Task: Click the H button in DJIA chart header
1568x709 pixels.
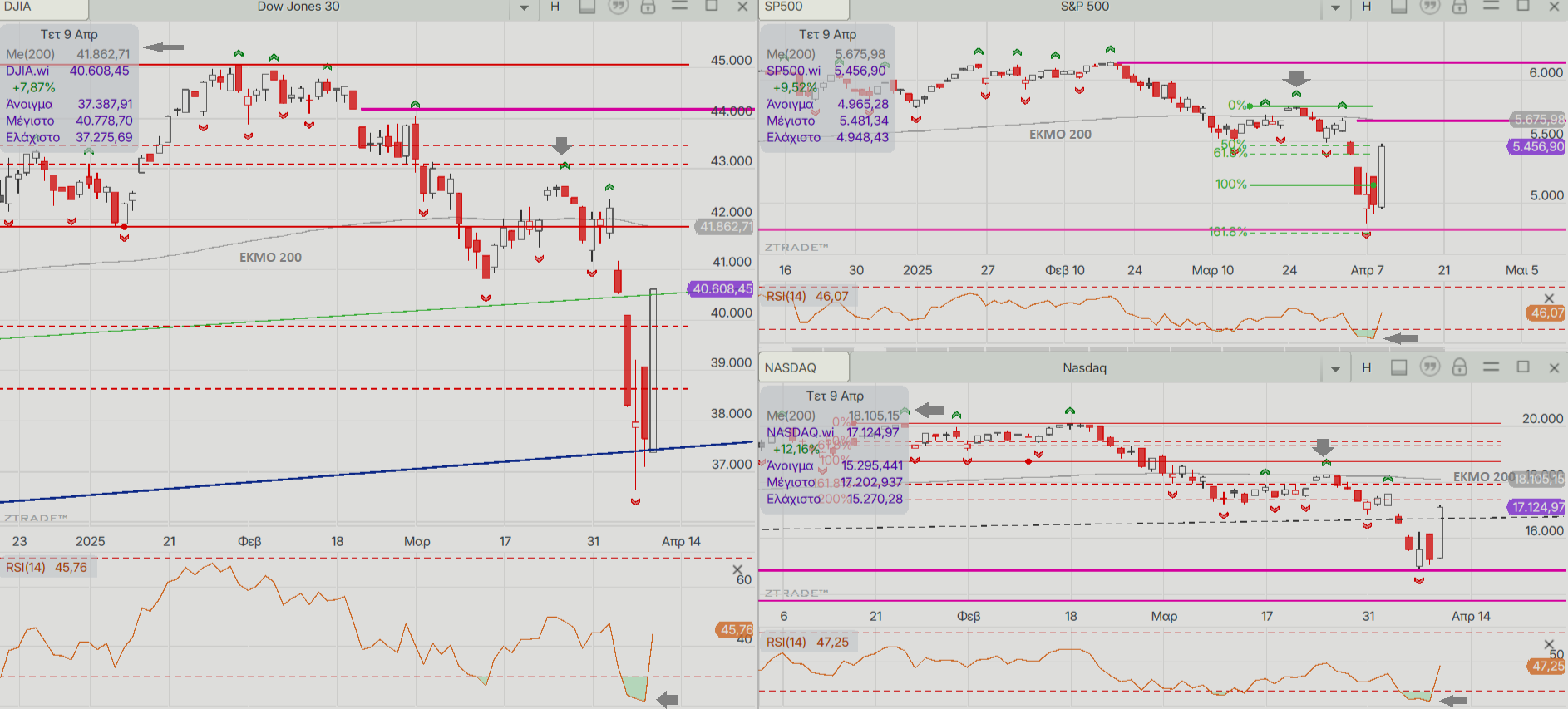Action: [555, 7]
